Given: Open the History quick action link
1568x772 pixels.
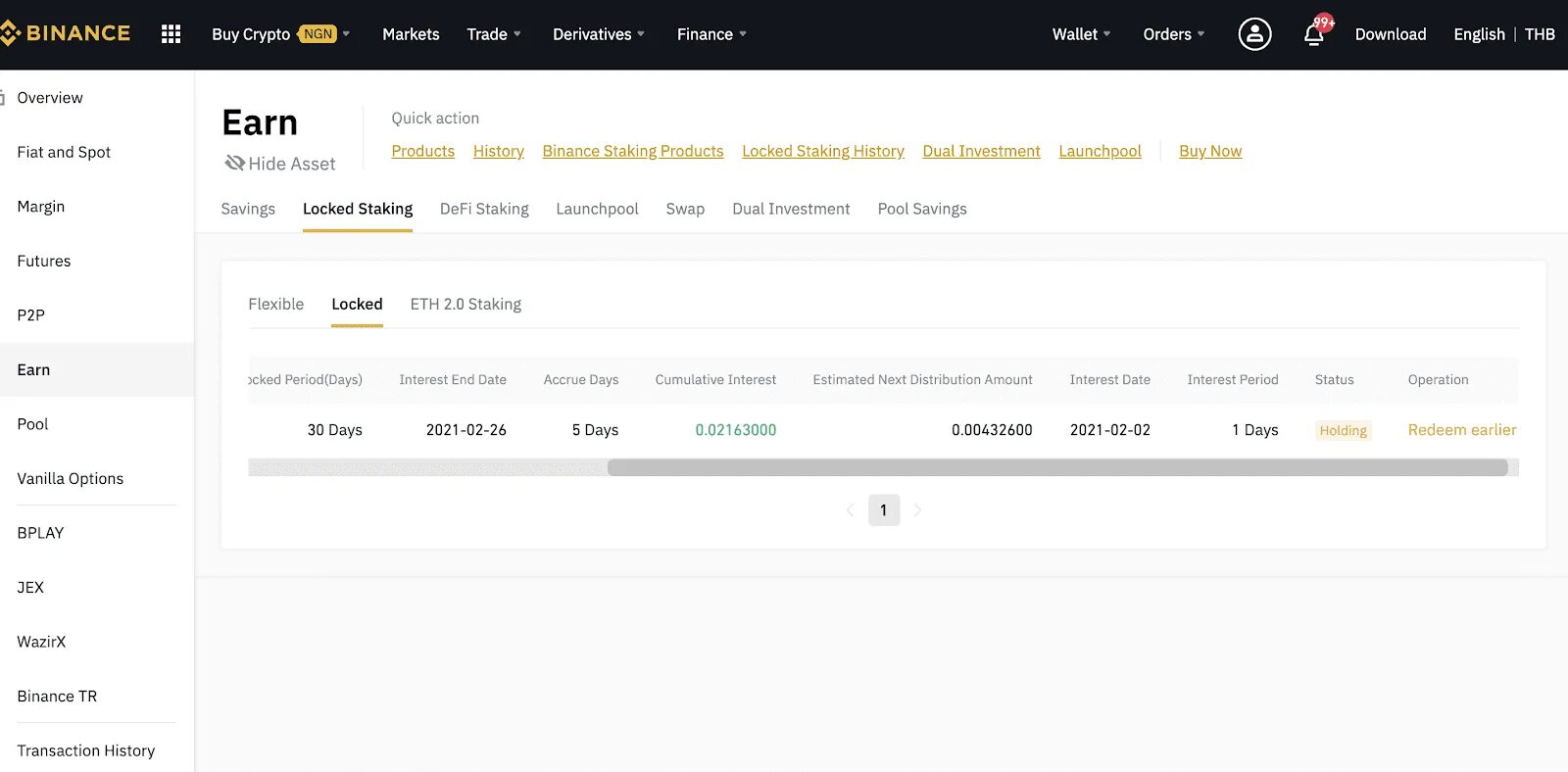Looking at the screenshot, I should 499,151.
